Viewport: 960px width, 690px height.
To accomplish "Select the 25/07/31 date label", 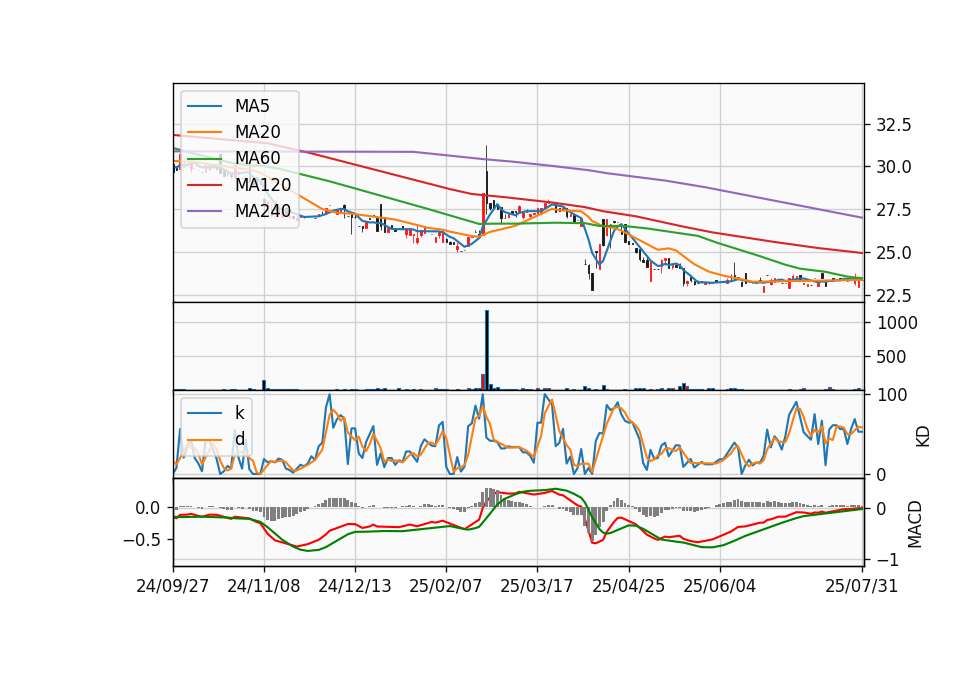I will point(861,586).
